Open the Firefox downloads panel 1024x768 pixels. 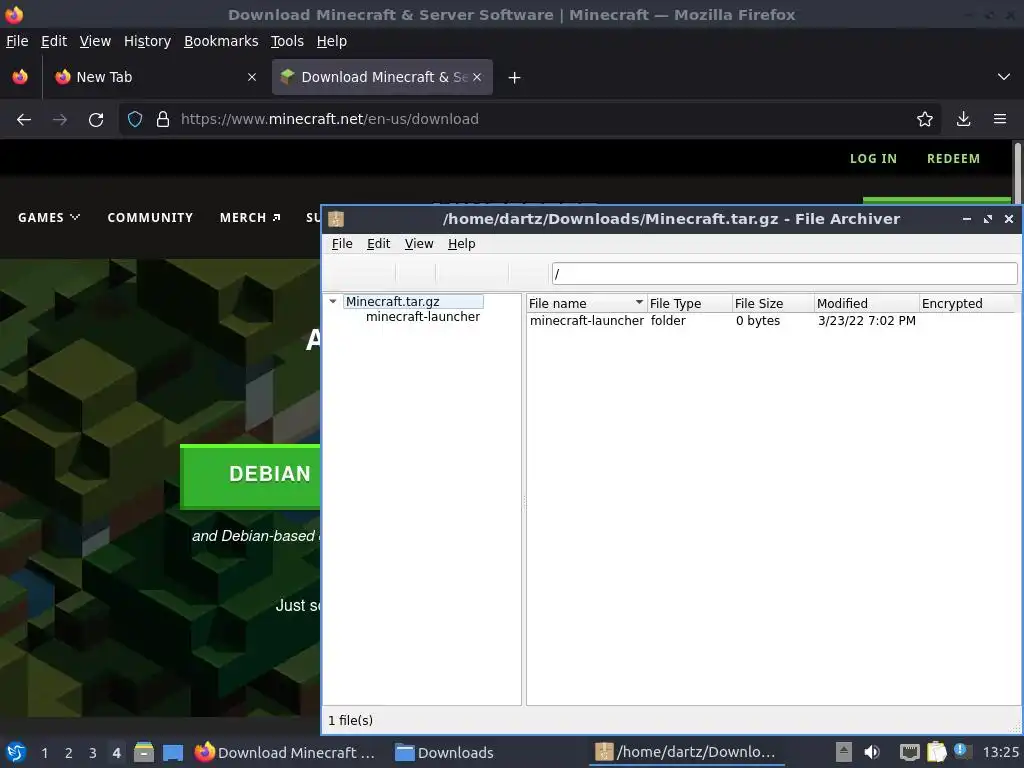[x=963, y=119]
